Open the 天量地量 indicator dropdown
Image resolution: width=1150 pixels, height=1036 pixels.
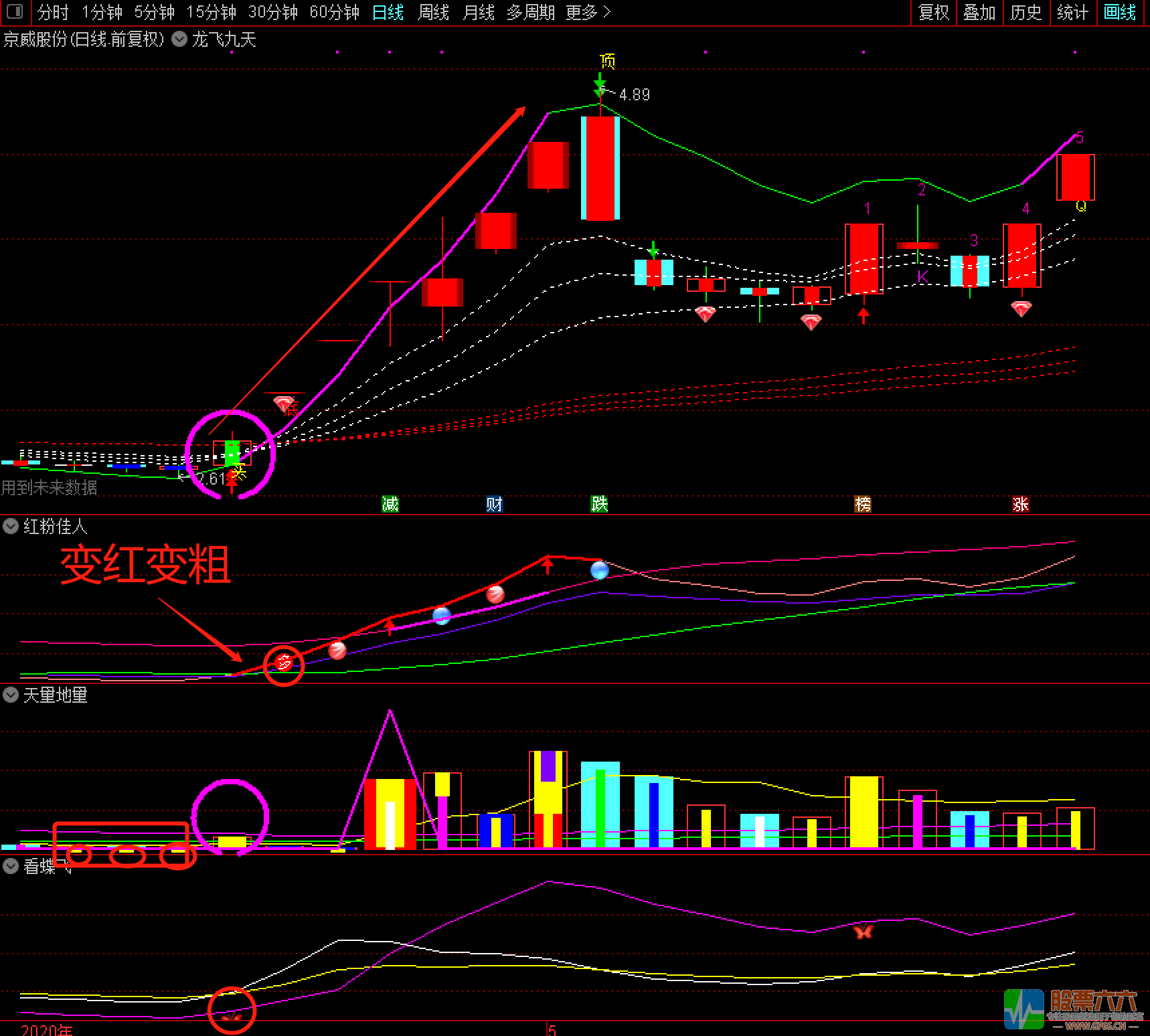(x=11, y=695)
